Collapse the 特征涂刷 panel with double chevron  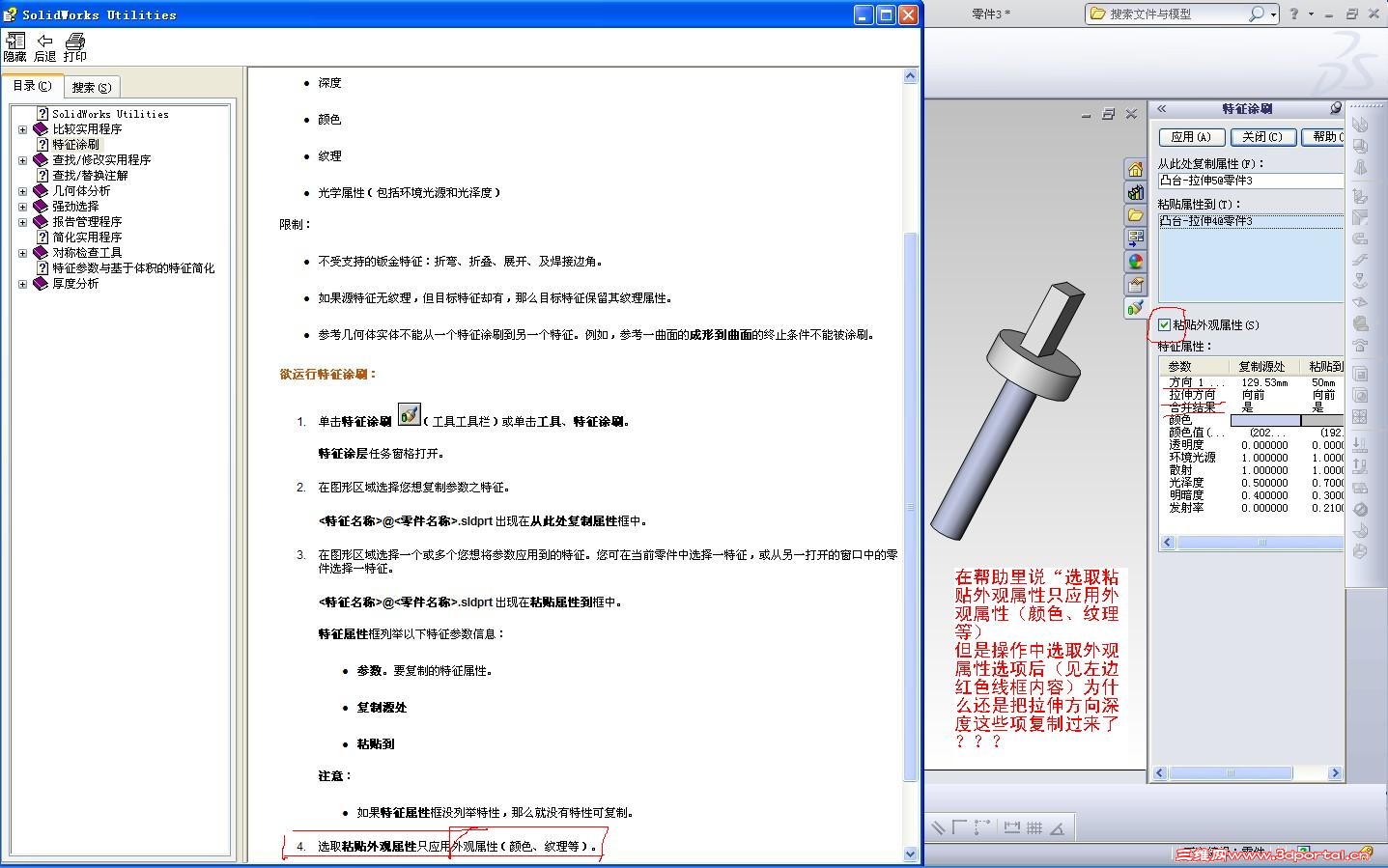point(1162,109)
